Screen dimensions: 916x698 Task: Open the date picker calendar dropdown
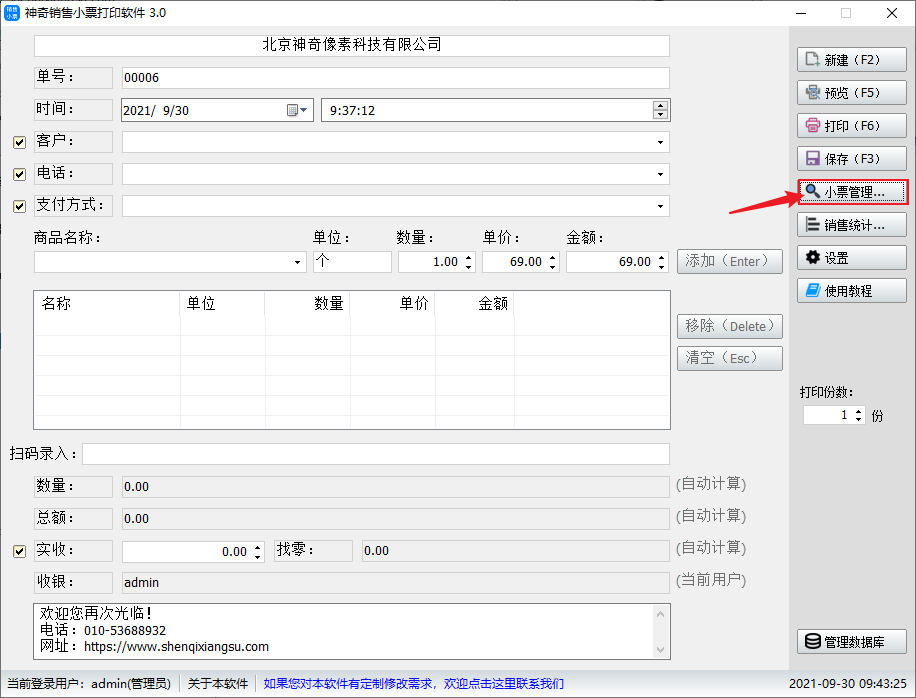(298, 110)
